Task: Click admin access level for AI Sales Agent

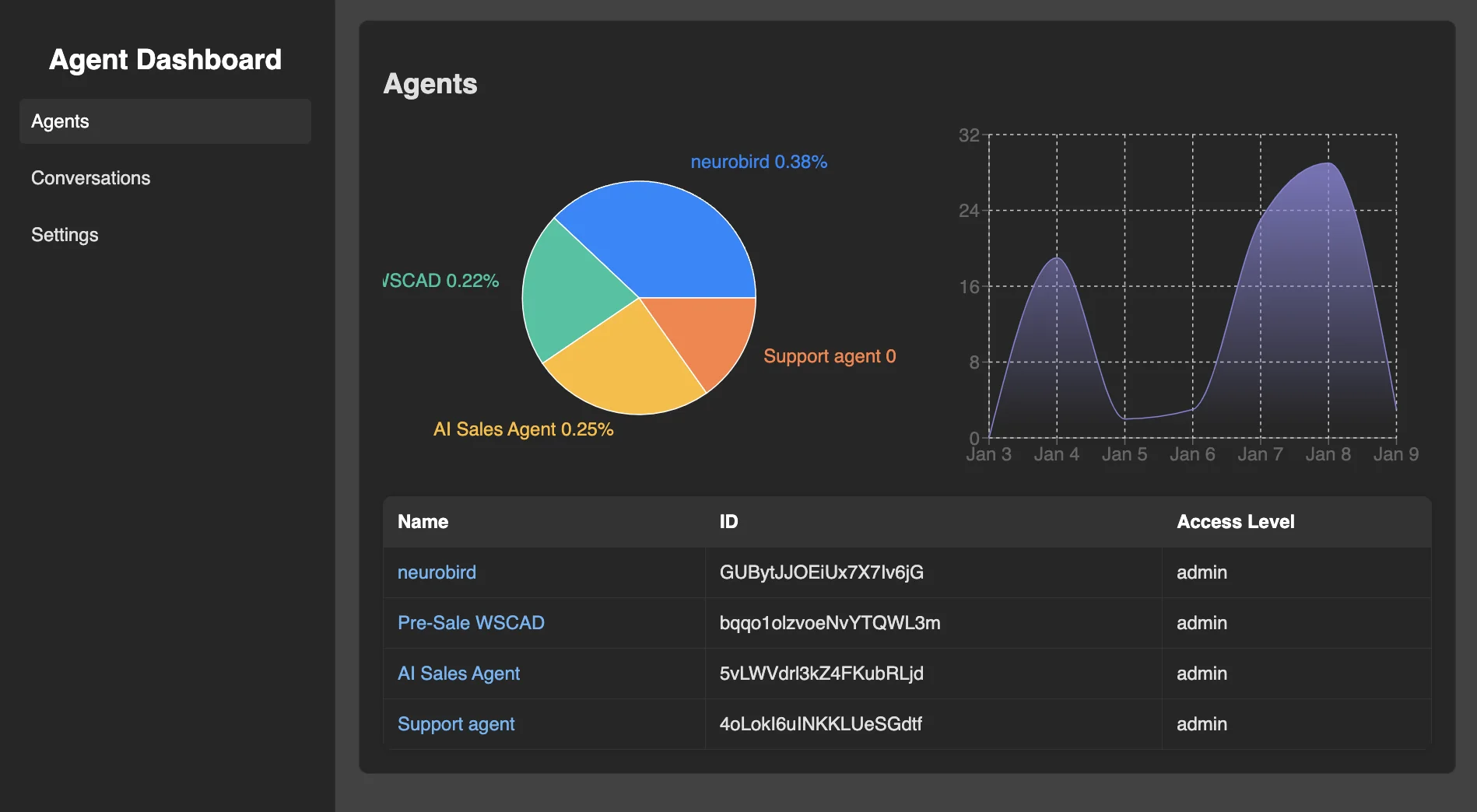Action: pyautogui.click(x=1202, y=674)
